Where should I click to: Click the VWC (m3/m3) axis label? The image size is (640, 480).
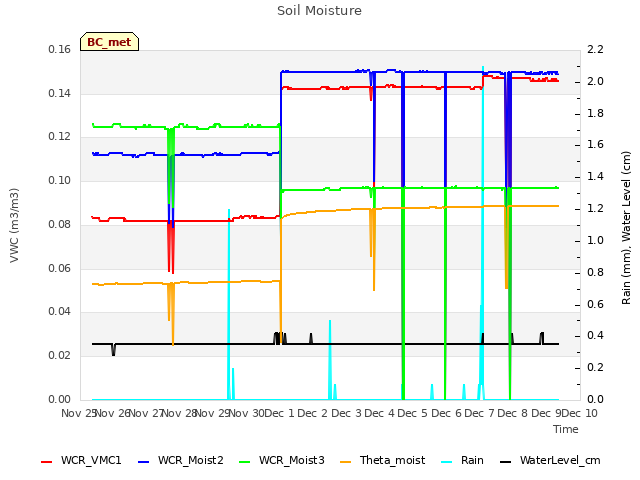(x=14, y=225)
